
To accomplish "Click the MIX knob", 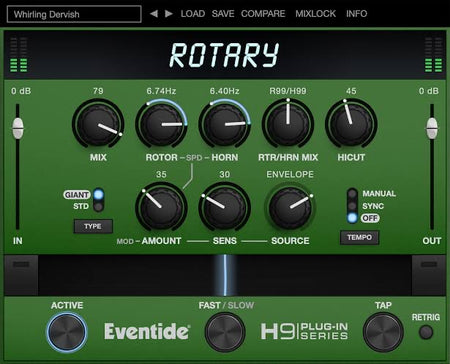I will click(98, 124).
